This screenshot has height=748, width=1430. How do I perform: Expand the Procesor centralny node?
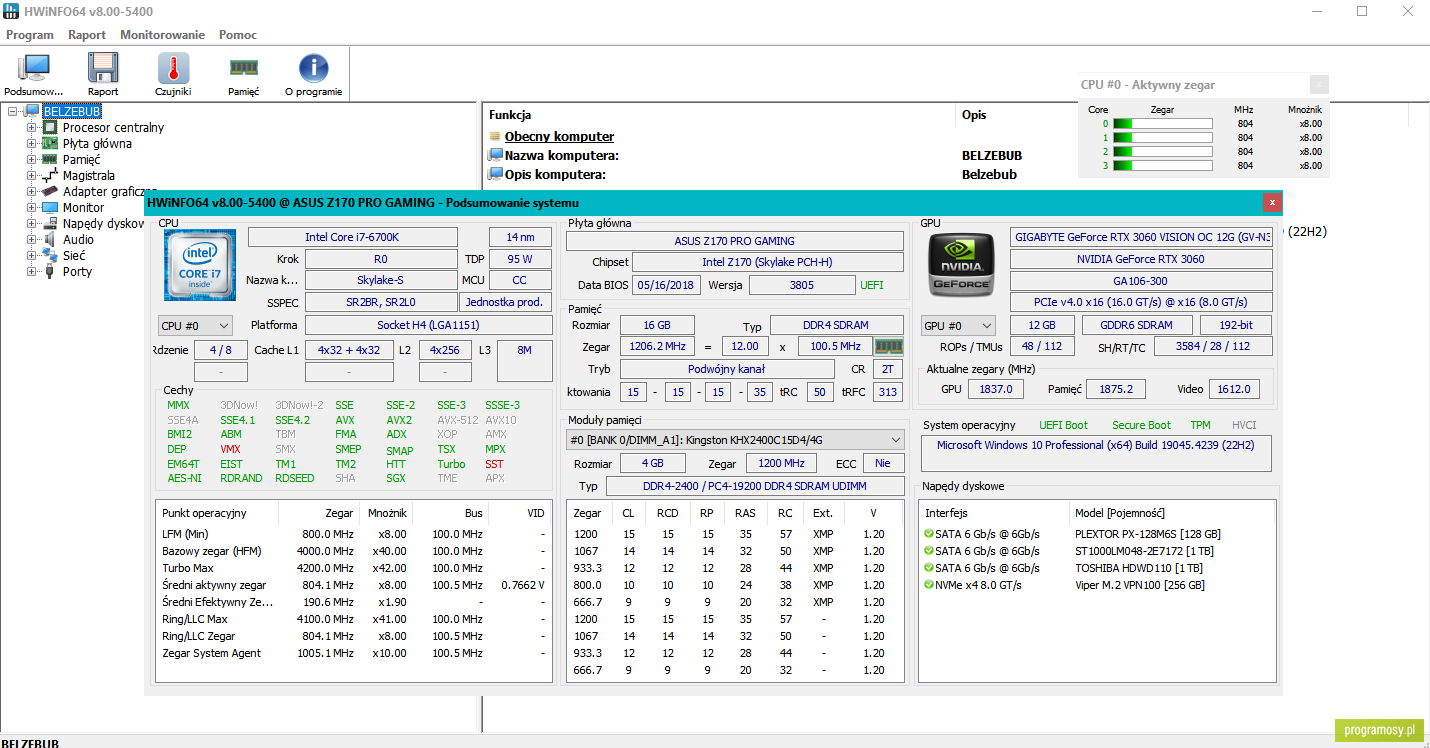coord(31,128)
